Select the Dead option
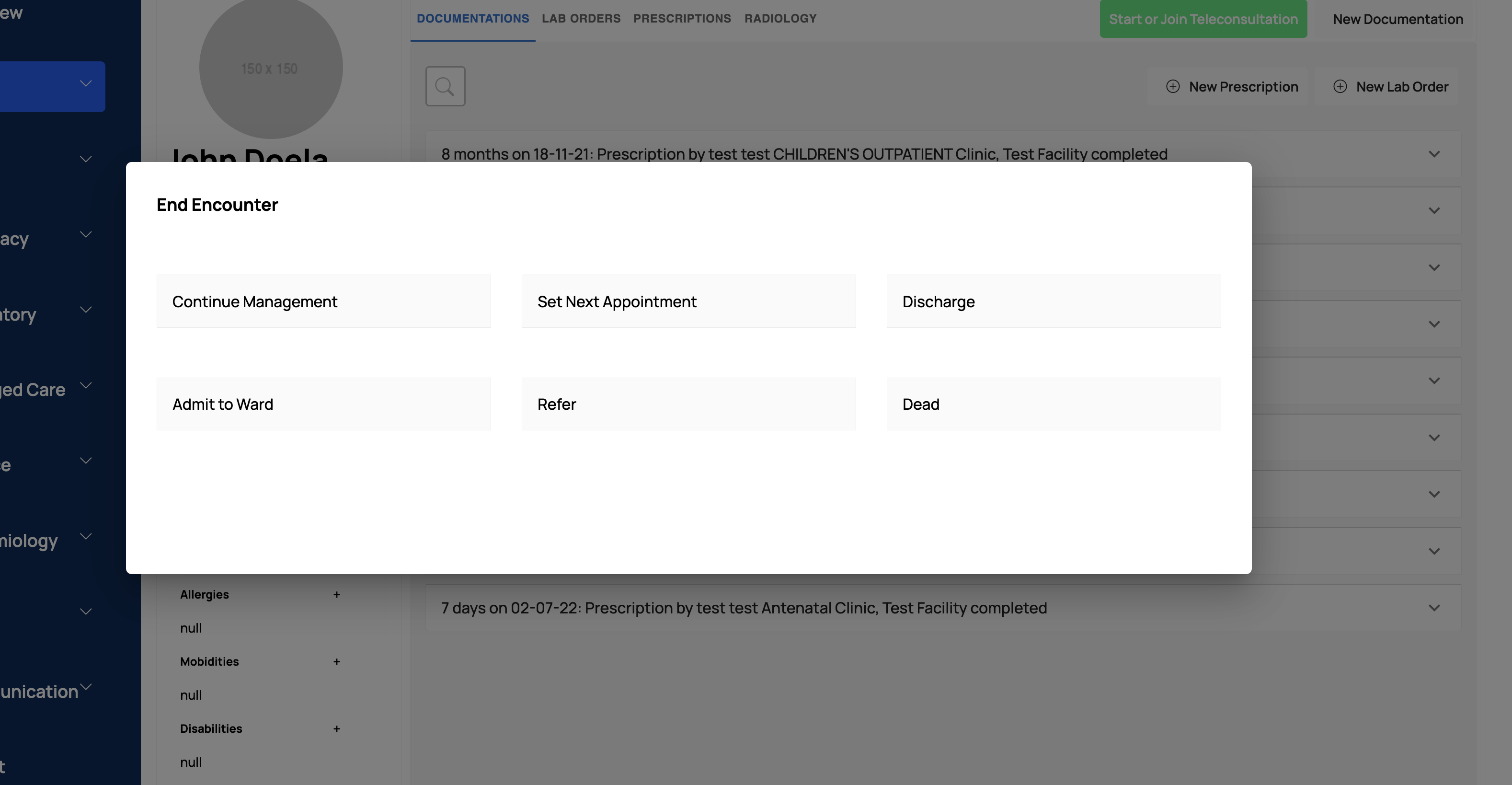The width and height of the screenshot is (1512, 785). click(x=1053, y=404)
